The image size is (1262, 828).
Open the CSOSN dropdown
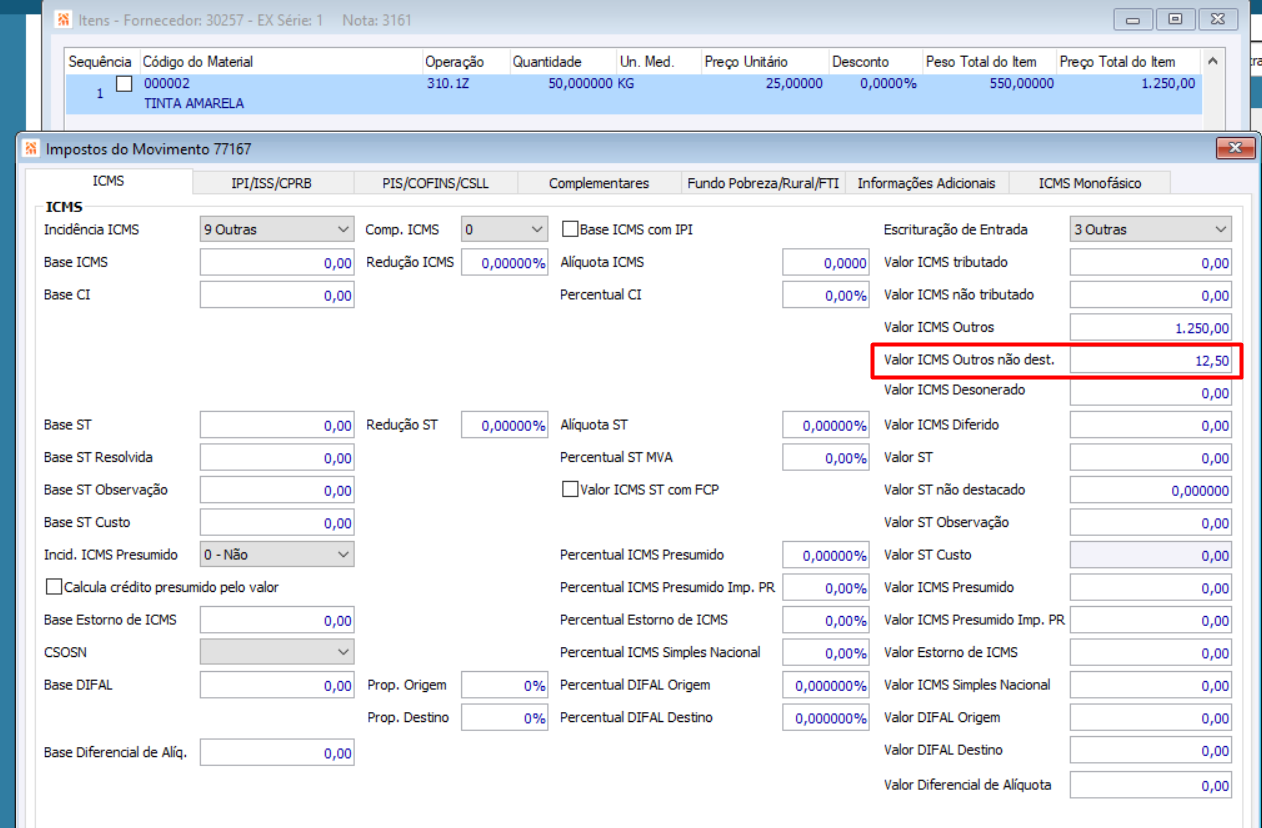277,652
